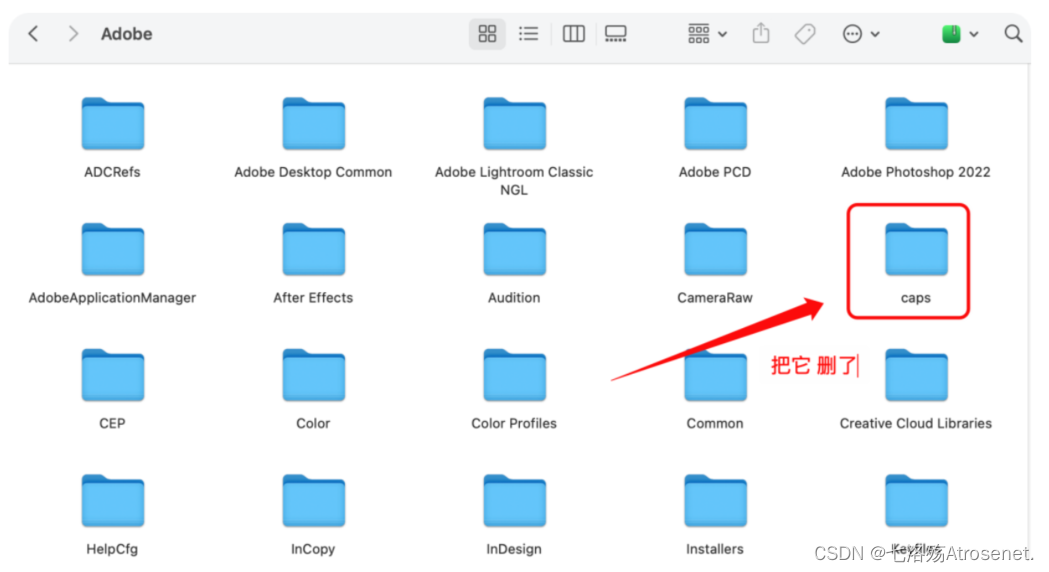The image size is (1049, 572).
Task: Click the Adobe window title text
Action: click(x=126, y=33)
